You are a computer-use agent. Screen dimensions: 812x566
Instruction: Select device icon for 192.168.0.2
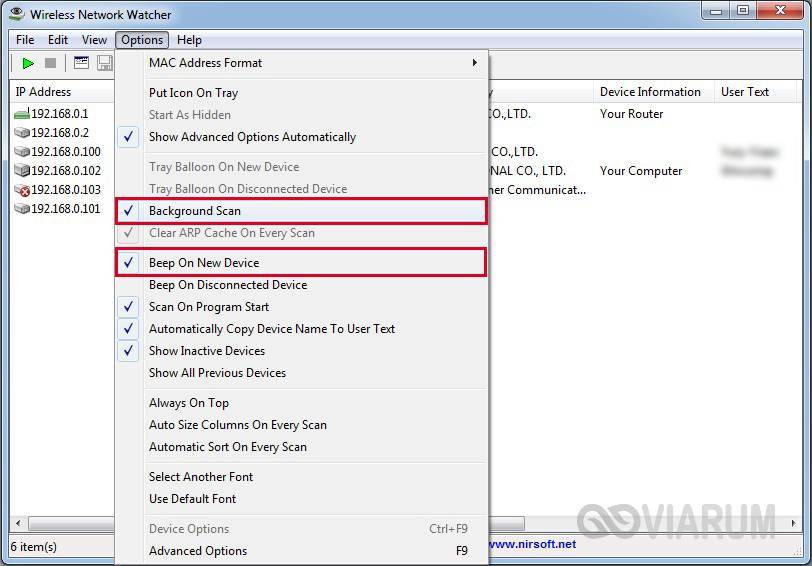coord(22,133)
